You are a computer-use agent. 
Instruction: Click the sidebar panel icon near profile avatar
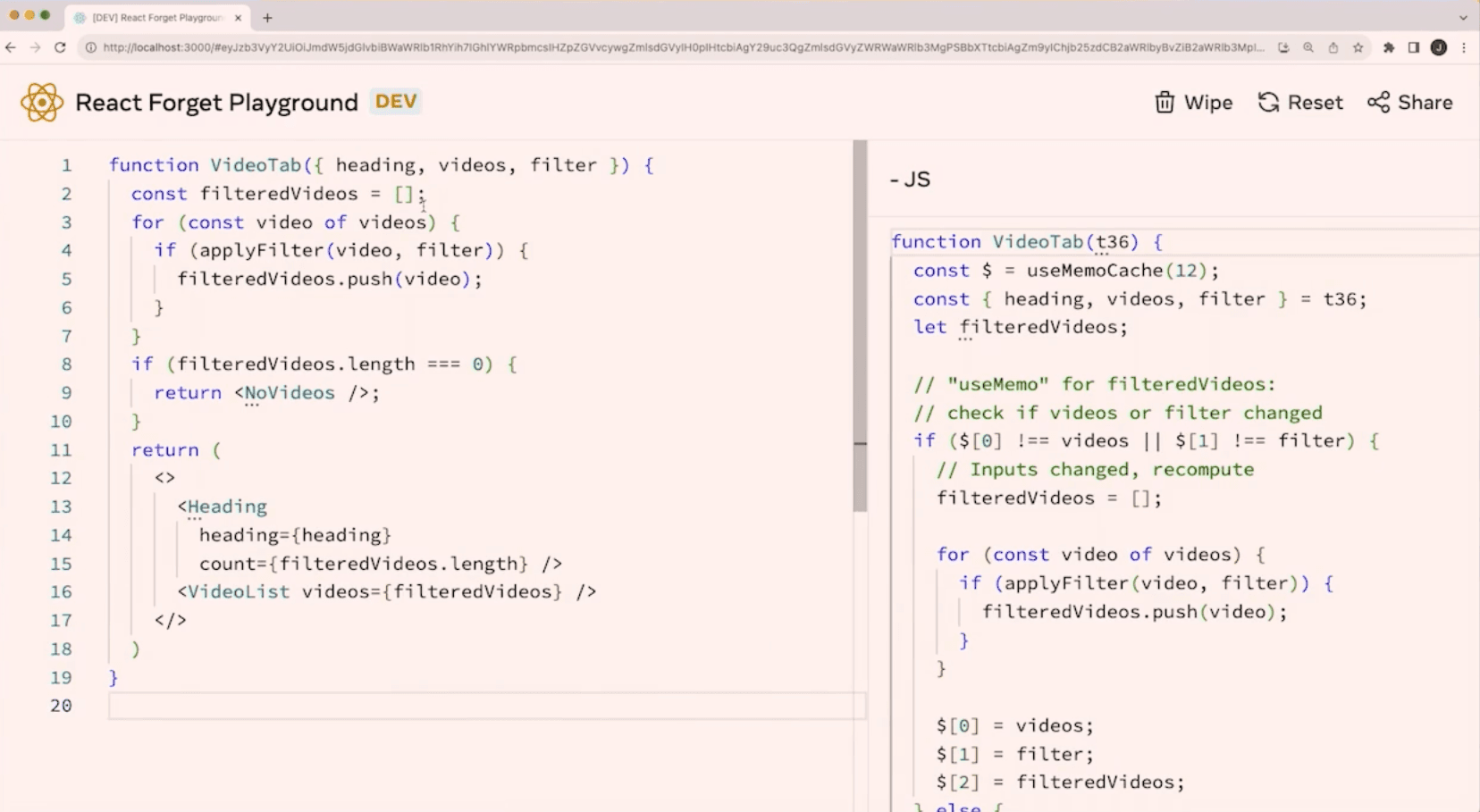[1414, 47]
